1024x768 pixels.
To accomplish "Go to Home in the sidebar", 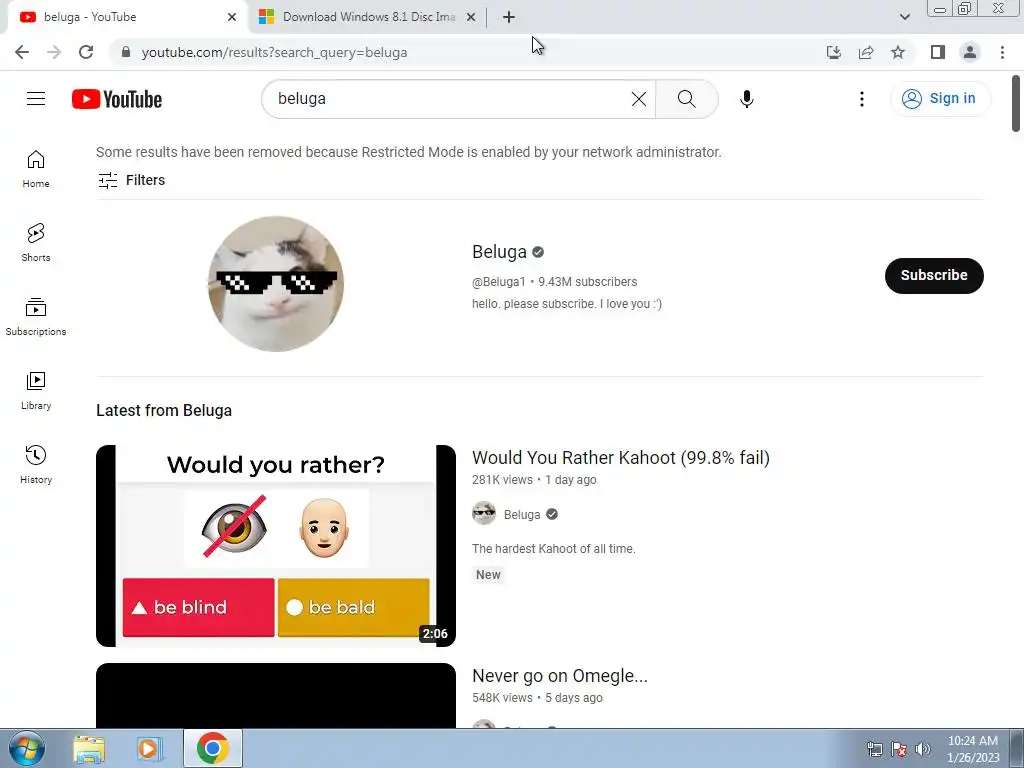I will click(x=36, y=169).
